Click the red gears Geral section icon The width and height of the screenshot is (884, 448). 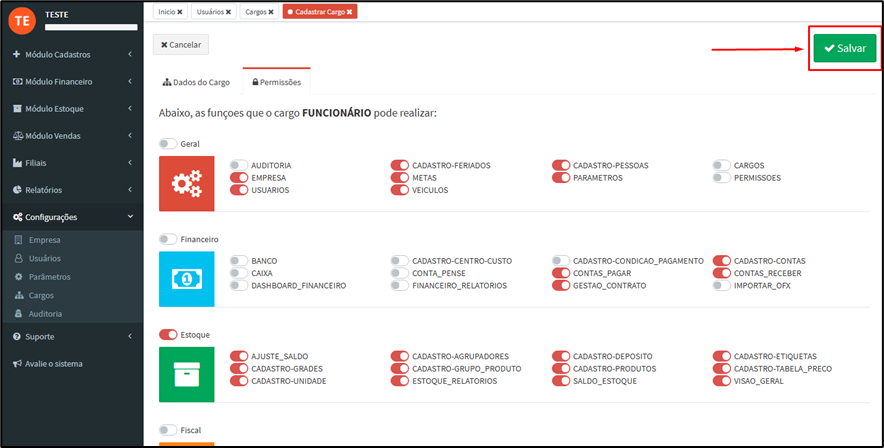click(187, 184)
